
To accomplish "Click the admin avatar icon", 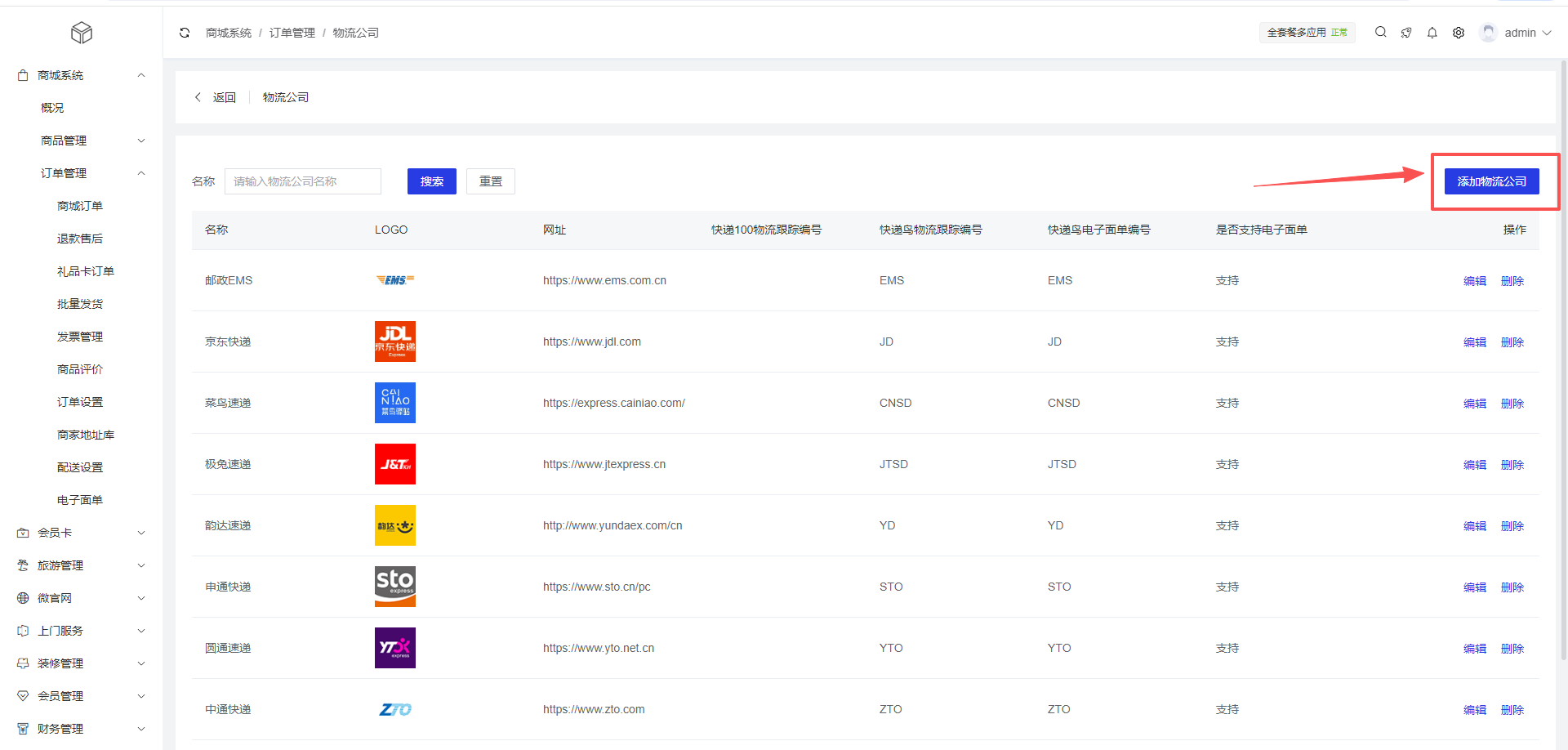I will (x=1488, y=33).
